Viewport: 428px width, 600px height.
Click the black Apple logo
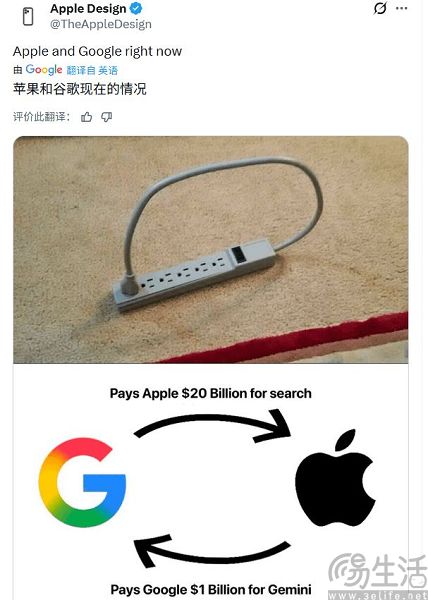coord(335,478)
